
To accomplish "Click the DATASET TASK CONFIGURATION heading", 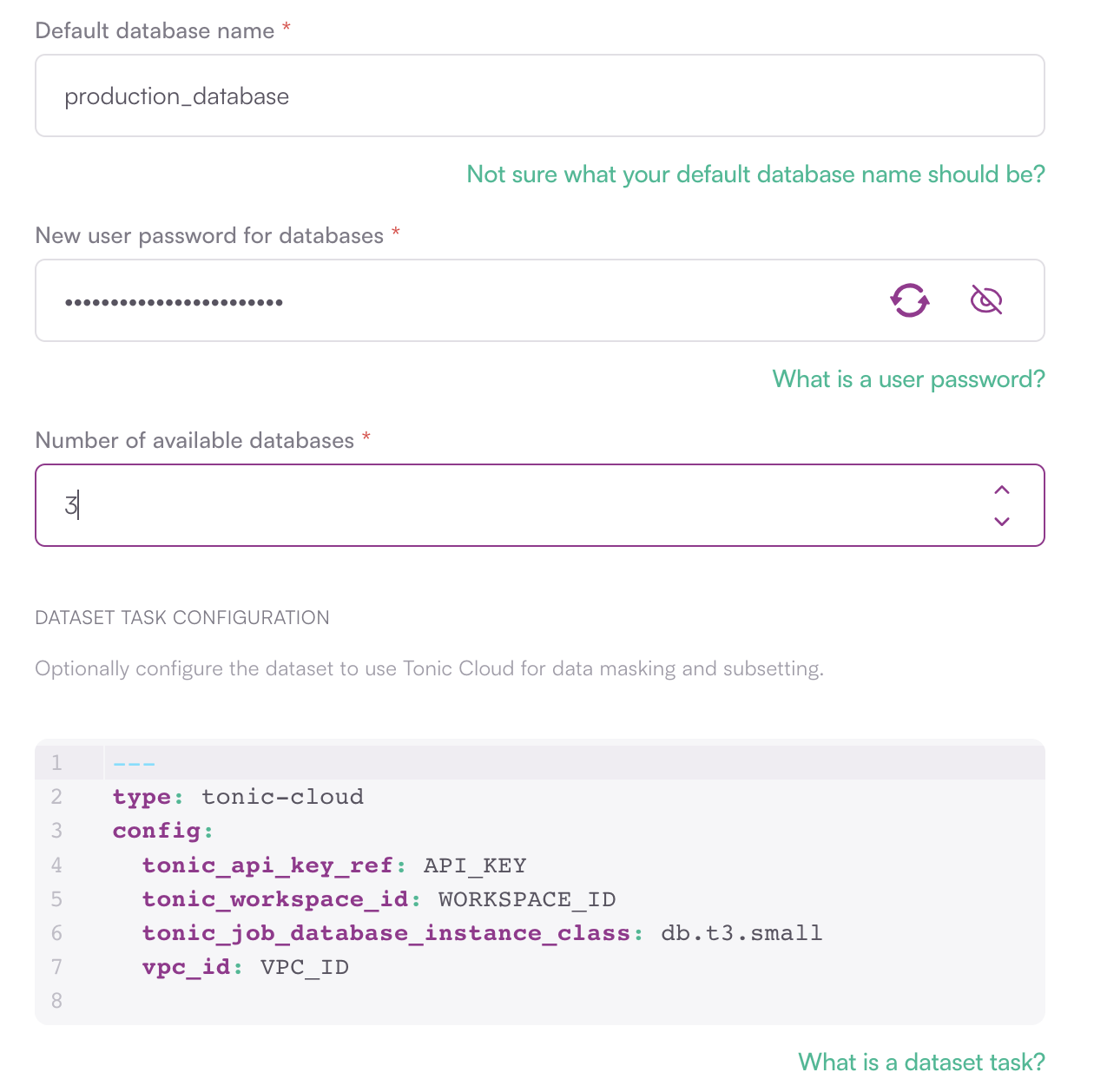I will pos(182,617).
